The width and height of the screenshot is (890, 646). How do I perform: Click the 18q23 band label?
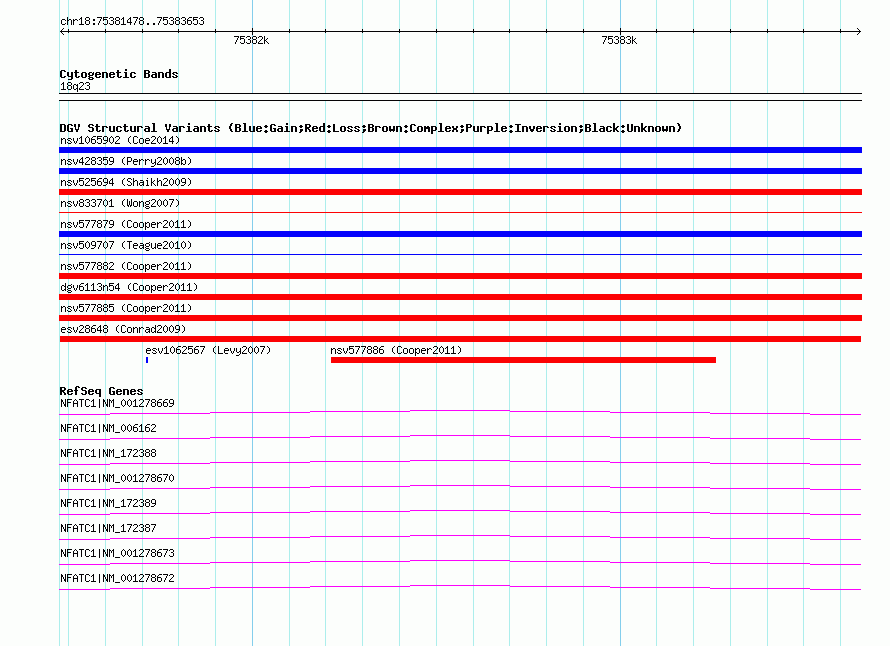pos(75,86)
